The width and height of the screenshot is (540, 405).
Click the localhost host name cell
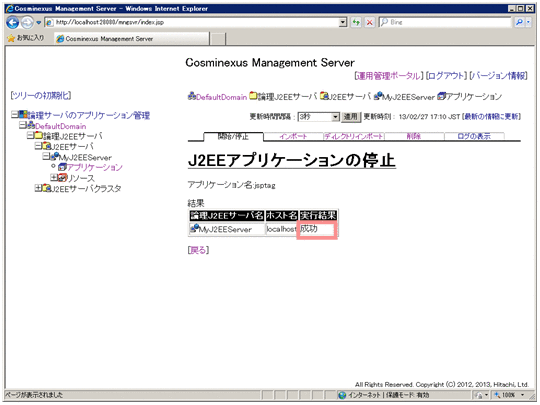pyautogui.click(x=281, y=229)
